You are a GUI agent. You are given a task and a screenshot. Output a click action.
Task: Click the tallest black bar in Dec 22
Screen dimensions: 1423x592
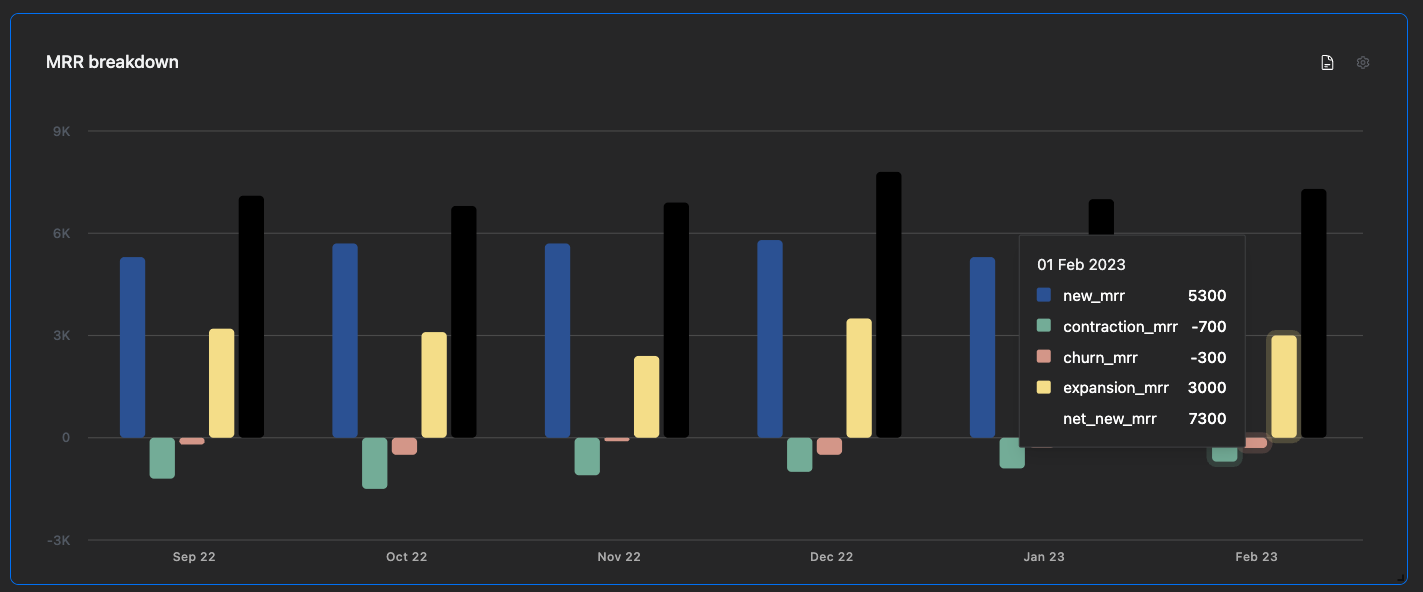tap(889, 304)
